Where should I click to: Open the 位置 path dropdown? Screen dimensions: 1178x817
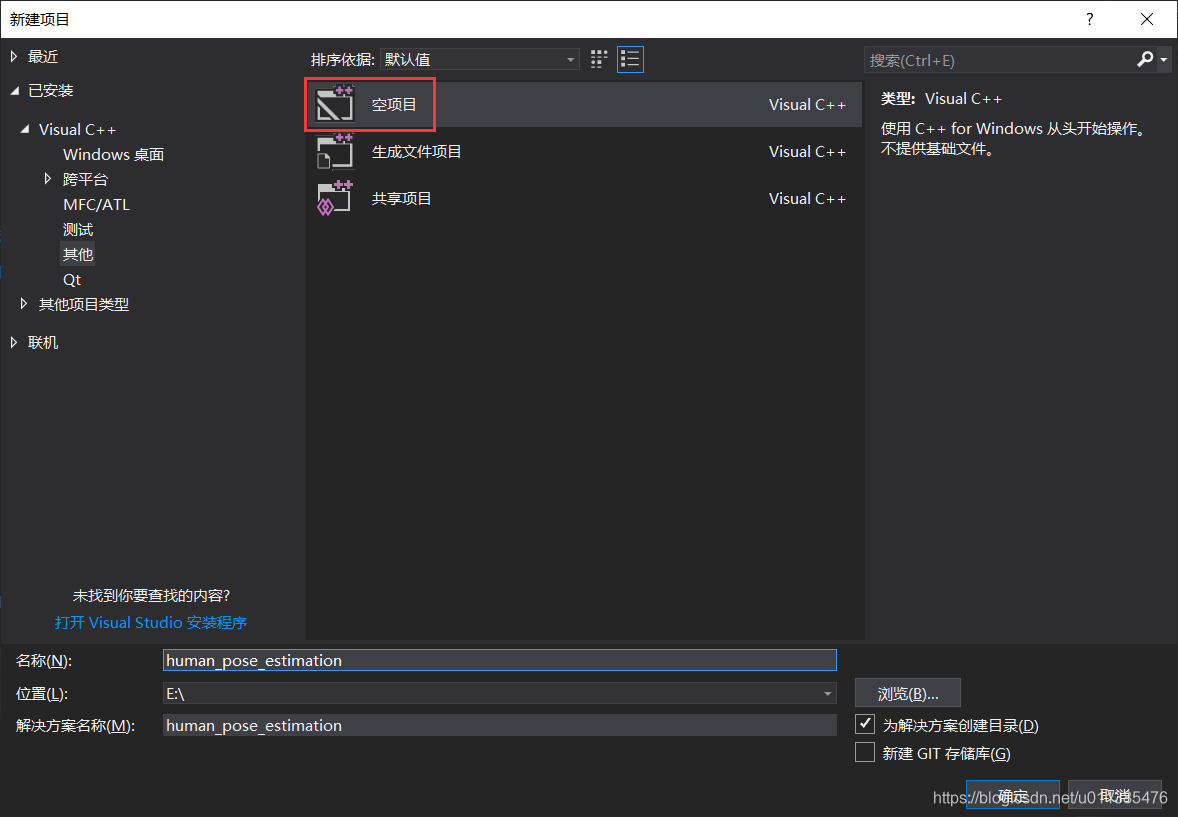[x=827, y=693]
